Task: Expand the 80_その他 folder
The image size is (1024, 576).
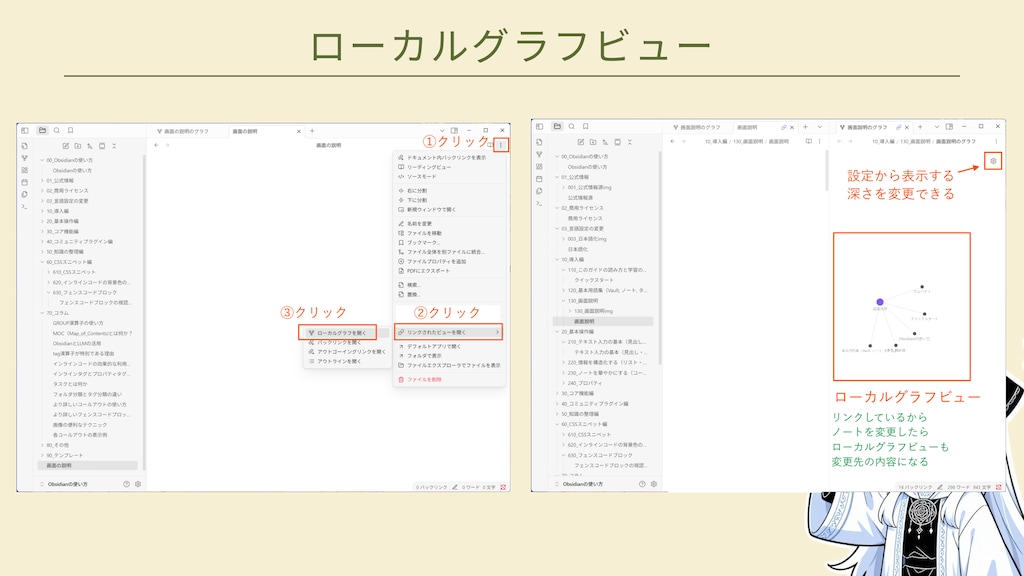Action: point(43,445)
